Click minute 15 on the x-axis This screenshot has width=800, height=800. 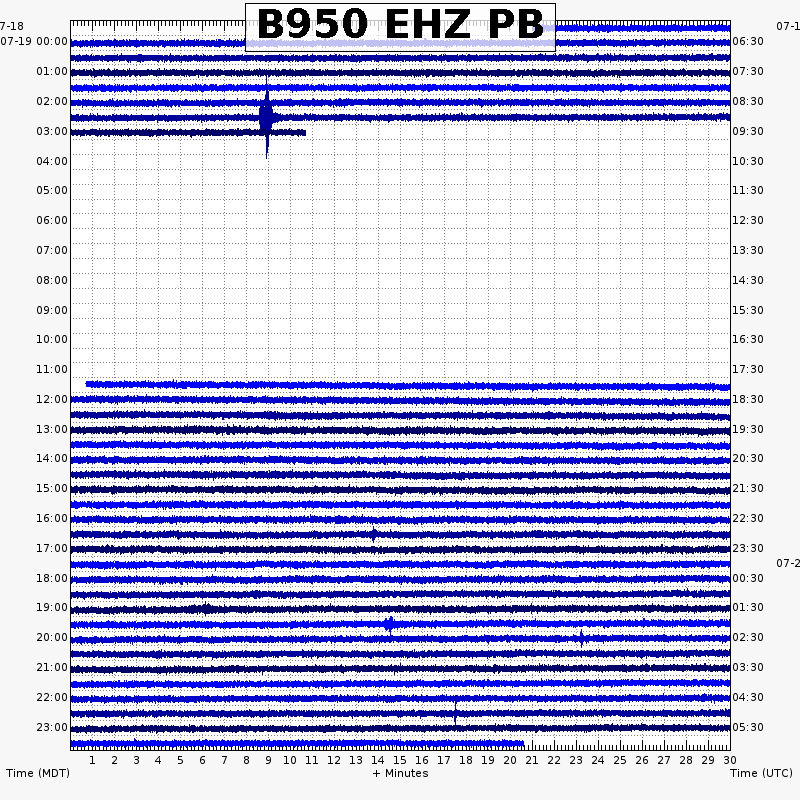click(400, 760)
